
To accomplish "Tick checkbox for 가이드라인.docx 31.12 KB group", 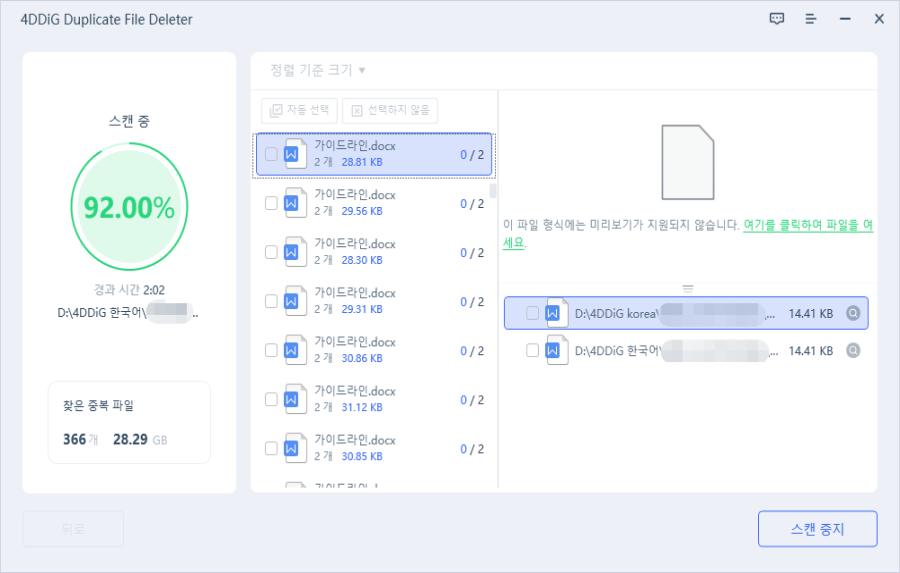I will 271,399.
